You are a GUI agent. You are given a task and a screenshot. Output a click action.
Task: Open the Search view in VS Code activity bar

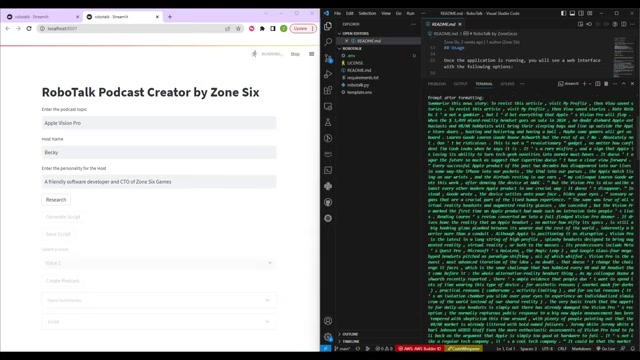pos(328,42)
